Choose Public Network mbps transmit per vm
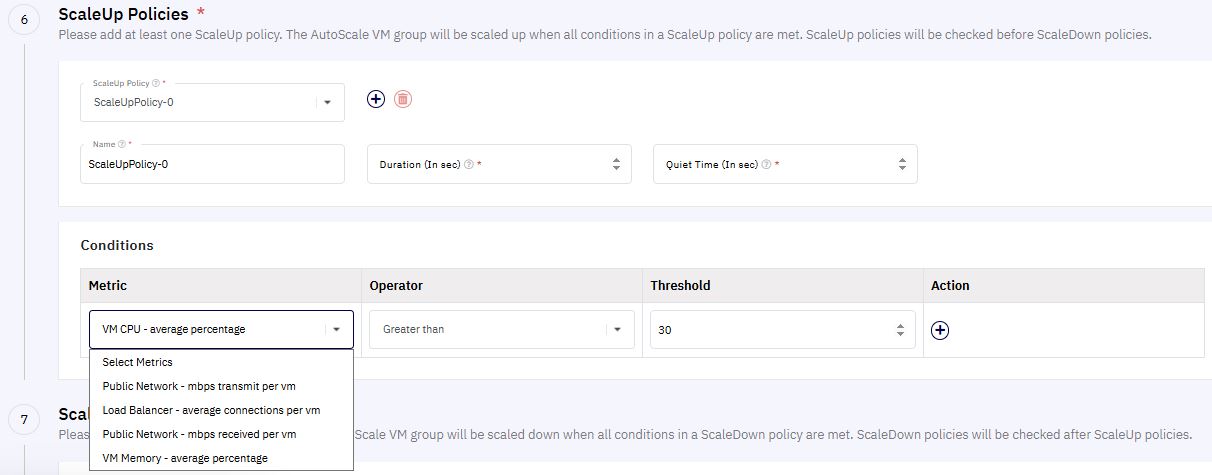The height and width of the screenshot is (475, 1212). coord(221,386)
